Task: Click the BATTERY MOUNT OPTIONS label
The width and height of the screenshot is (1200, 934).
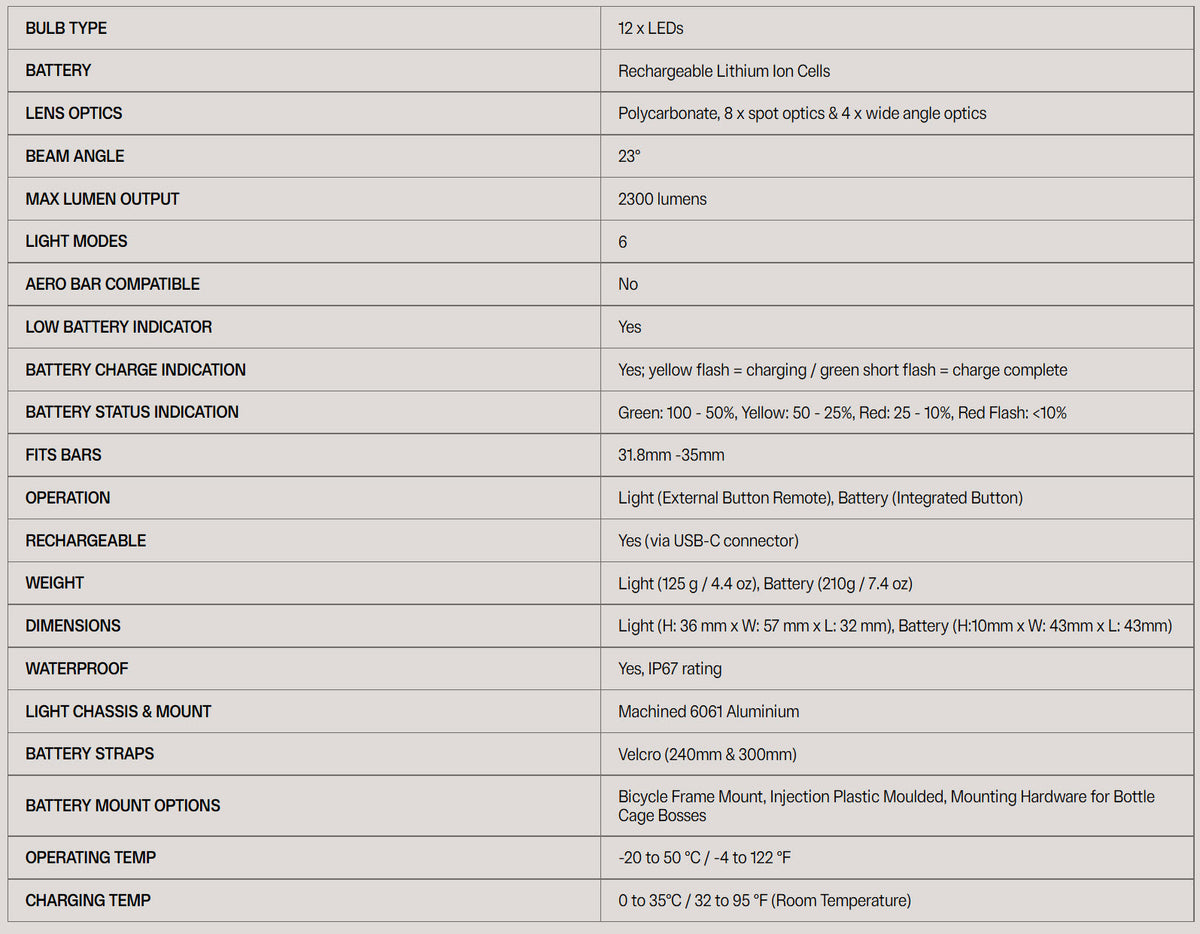Action: click(123, 806)
